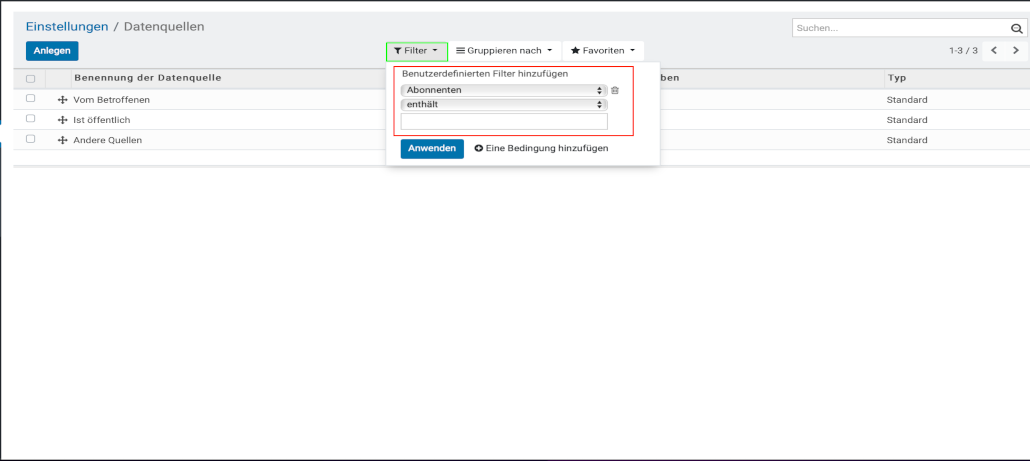The image size is (1030, 461).
Task: Click the search magnifier icon
Action: click(1016, 29)
